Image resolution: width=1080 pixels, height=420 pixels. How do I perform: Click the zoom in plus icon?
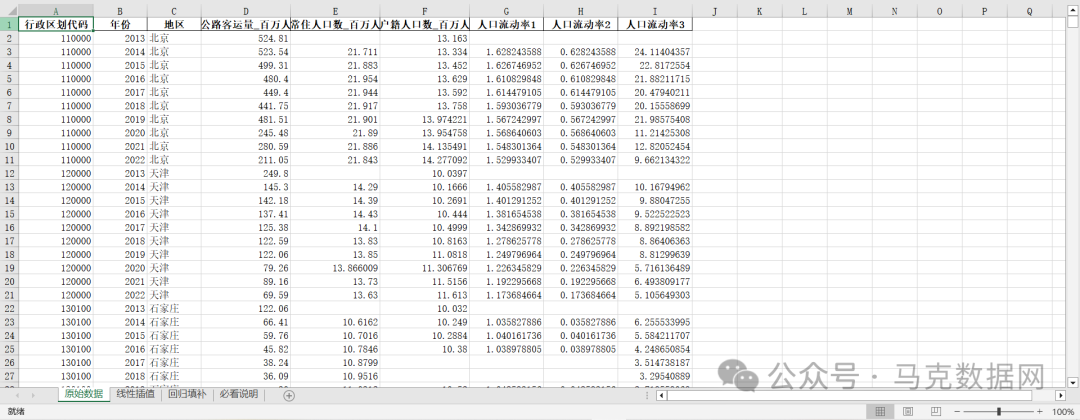(x=1039, y=411)
